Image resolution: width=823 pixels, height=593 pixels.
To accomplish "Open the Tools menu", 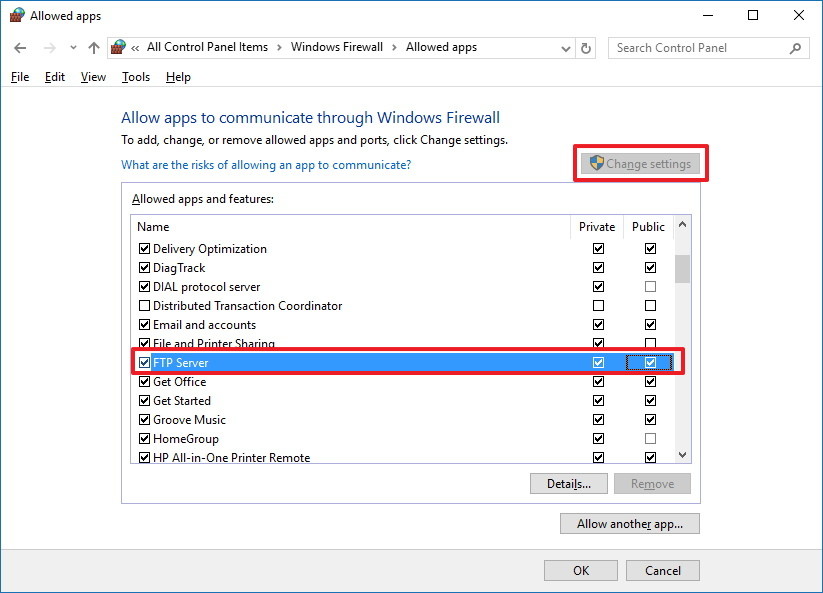I will [135, 76].
